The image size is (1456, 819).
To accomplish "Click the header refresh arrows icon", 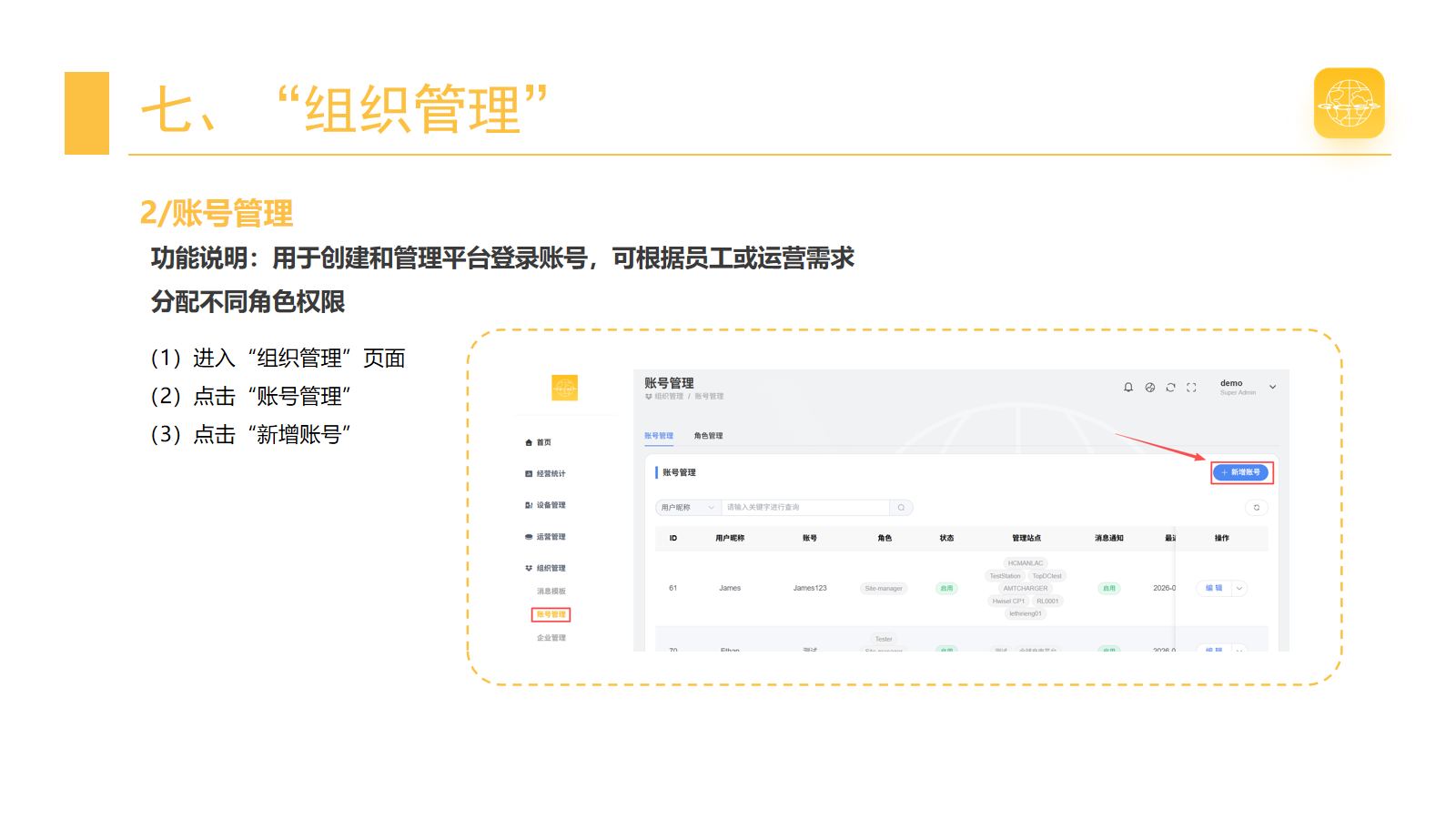I will (1171, 388).
